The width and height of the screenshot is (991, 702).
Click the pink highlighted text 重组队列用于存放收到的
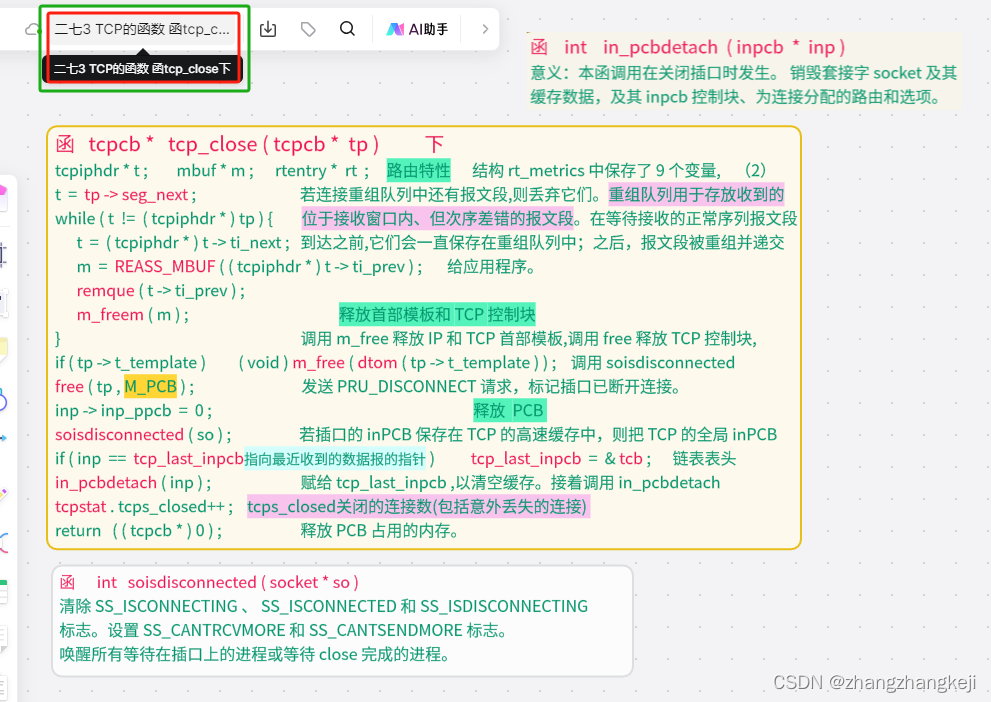point(696,195)
